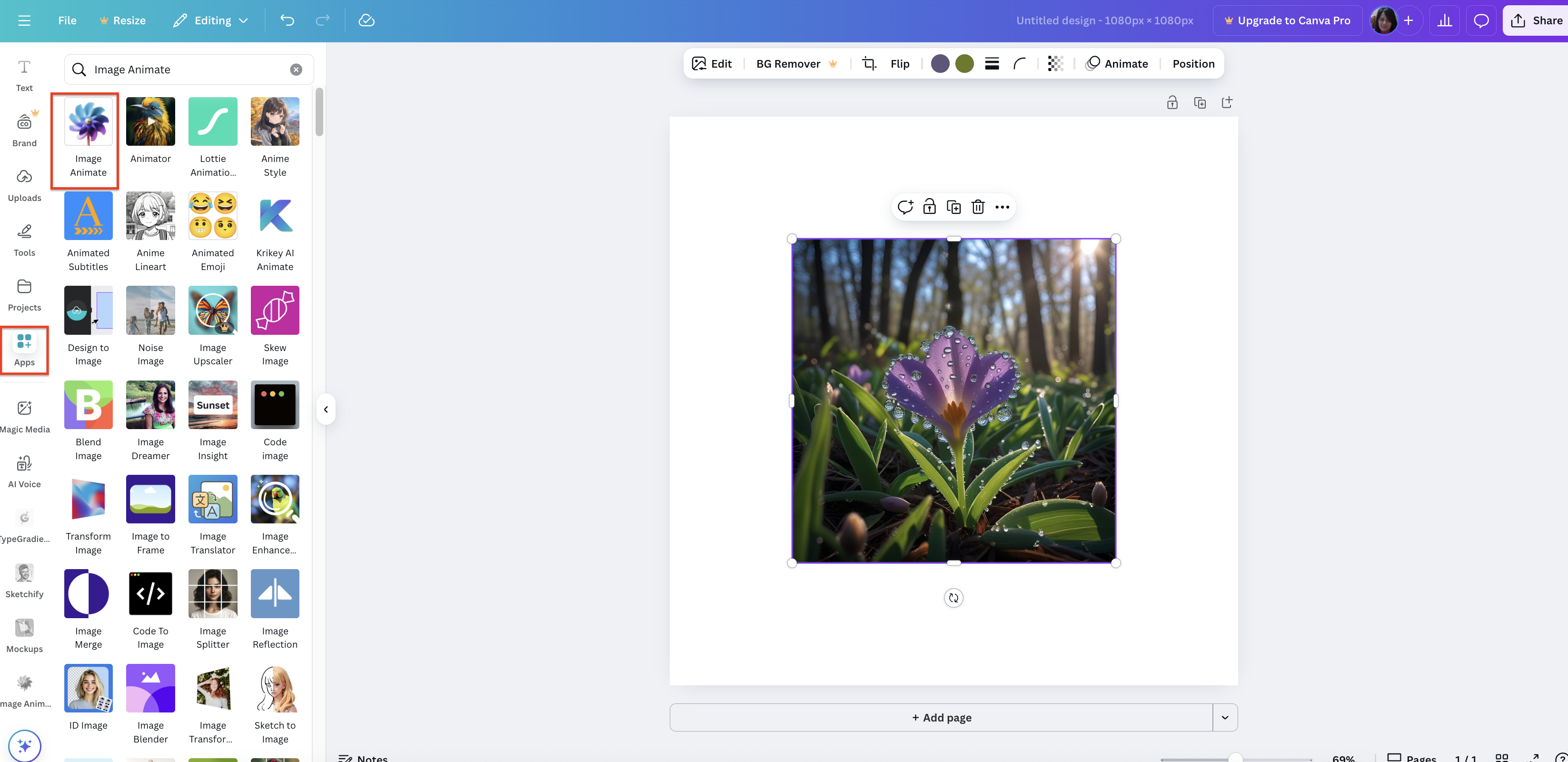Open the Transparency checkerboard icon
The image size is (1568, 762).
[1055, 63]
